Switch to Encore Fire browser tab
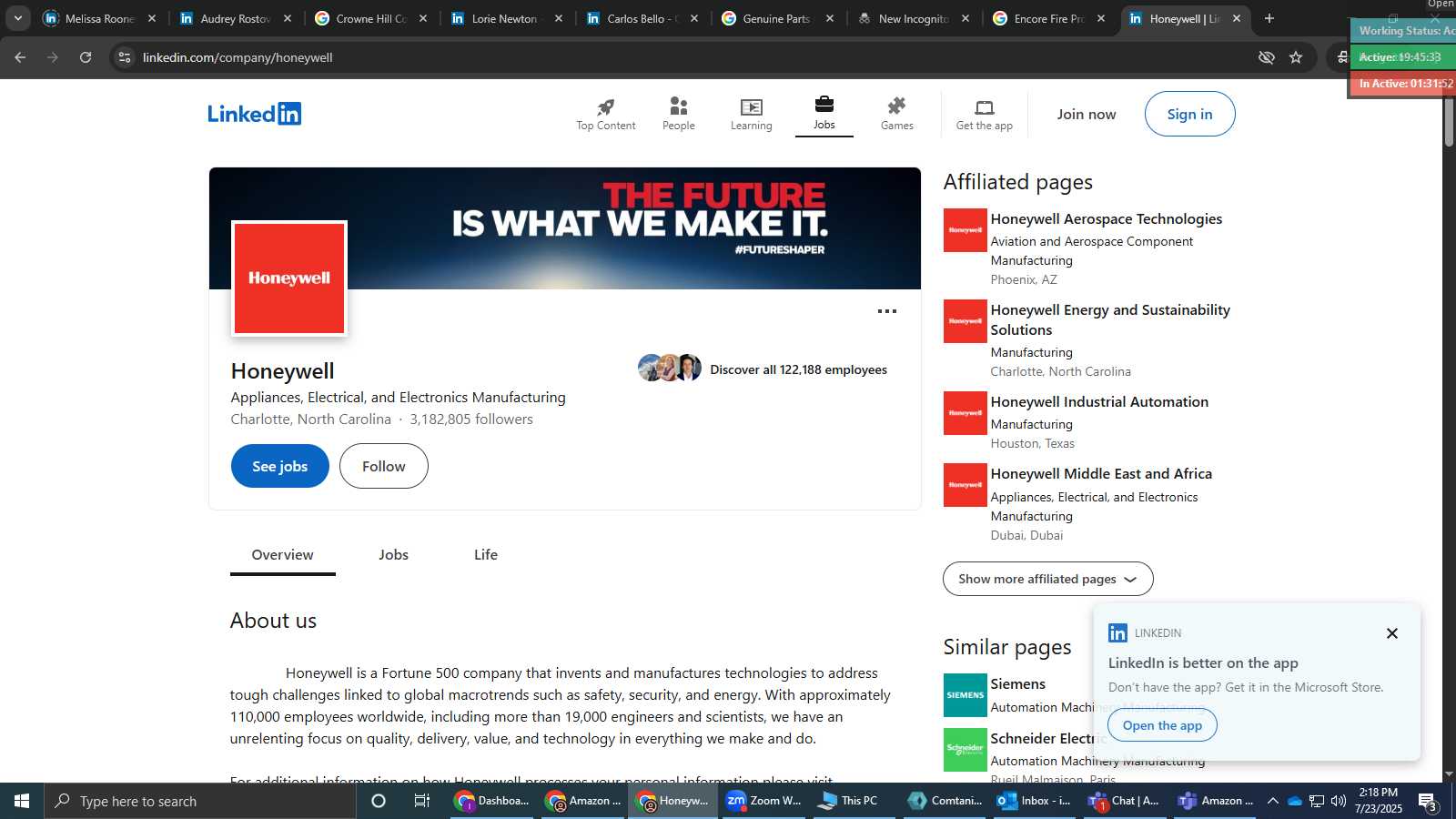1456x819 pixels. coord(1048,18)
